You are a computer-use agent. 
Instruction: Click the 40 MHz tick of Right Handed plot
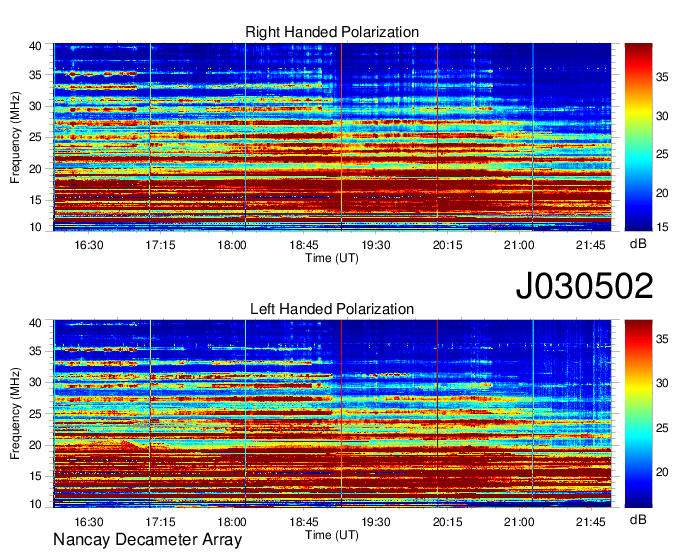click(x=36, y=46)
